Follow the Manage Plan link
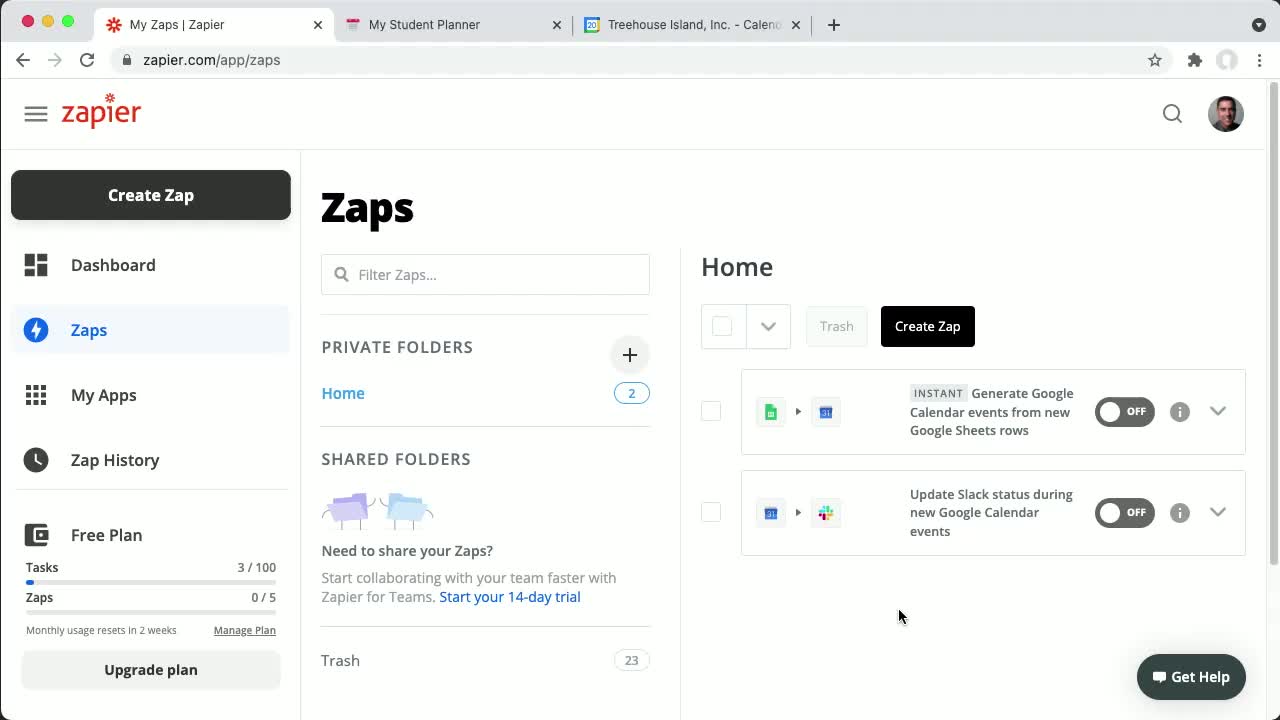 tap(245, 630)
